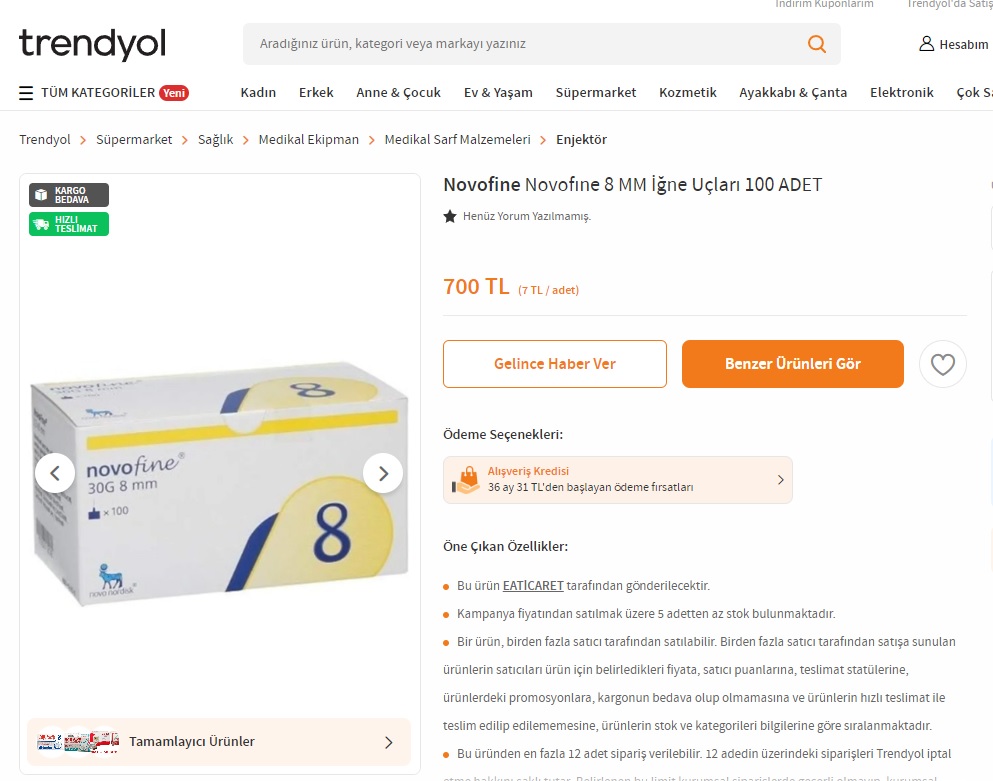Expand Tamamlayıcı Ürünler section

click(x=219, y=742)
